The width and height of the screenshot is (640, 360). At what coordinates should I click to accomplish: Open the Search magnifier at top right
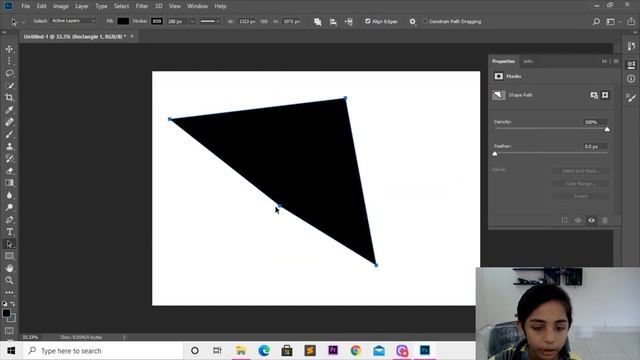point(596,22)
